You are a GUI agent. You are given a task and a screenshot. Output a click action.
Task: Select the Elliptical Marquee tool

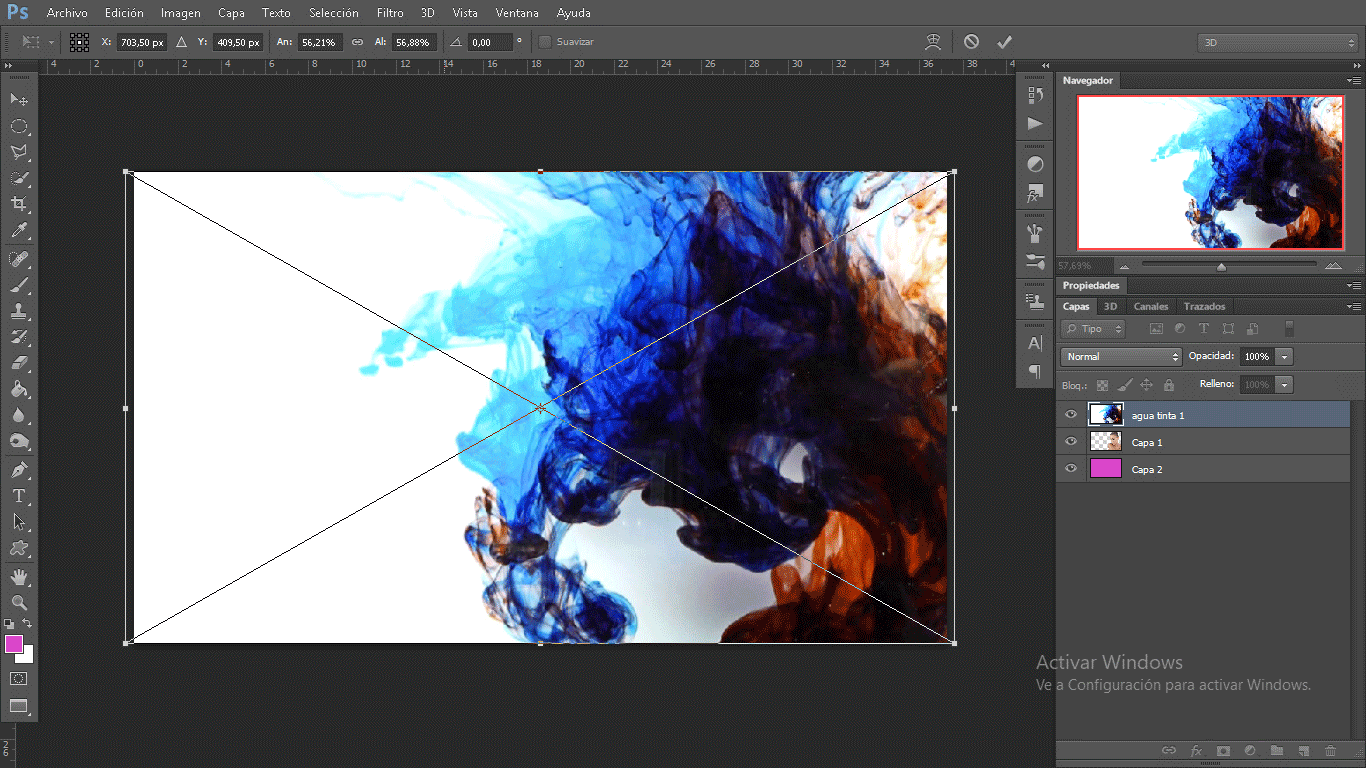pos(19,126)
